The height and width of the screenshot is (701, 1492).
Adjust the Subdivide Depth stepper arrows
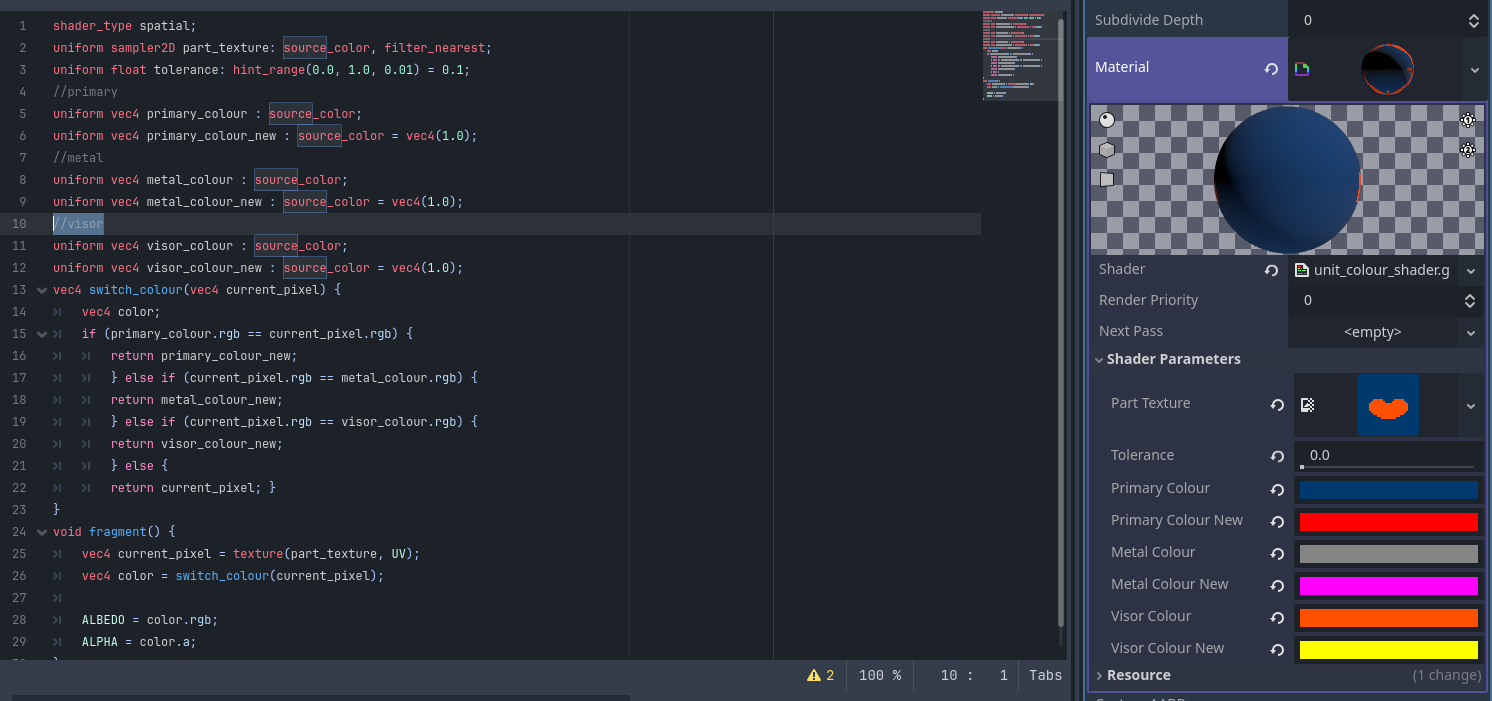point(1473,20)
